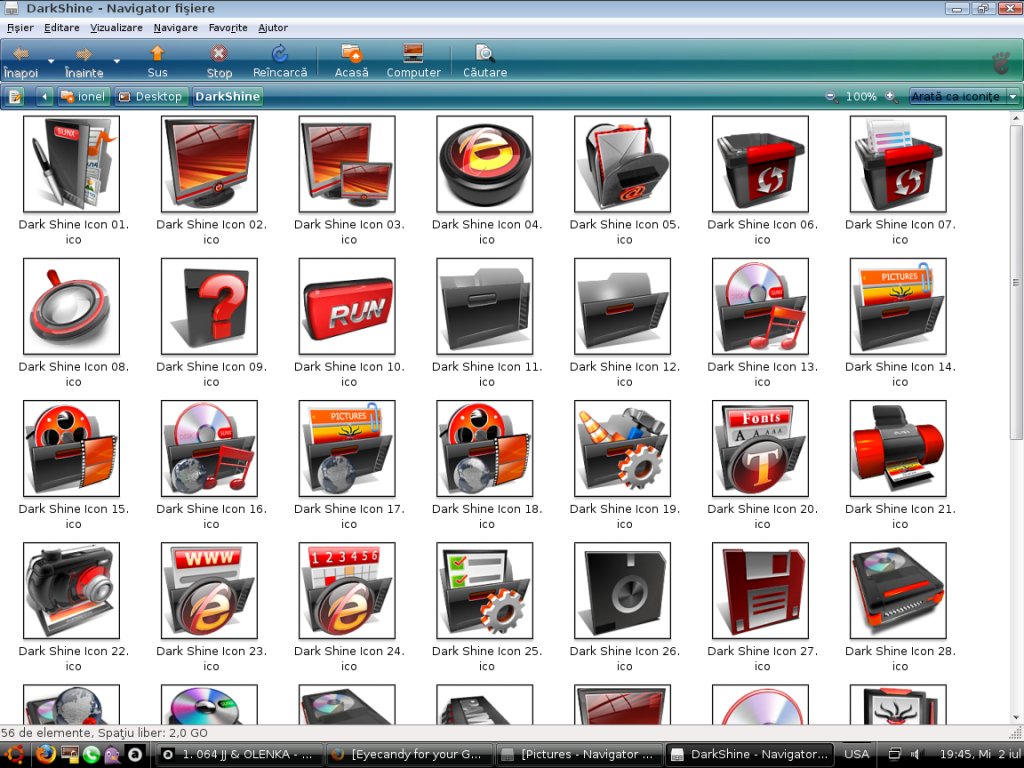Click the vertical scrollbar thumb
Screen dimensions: 1024x768
point(1016,282)
